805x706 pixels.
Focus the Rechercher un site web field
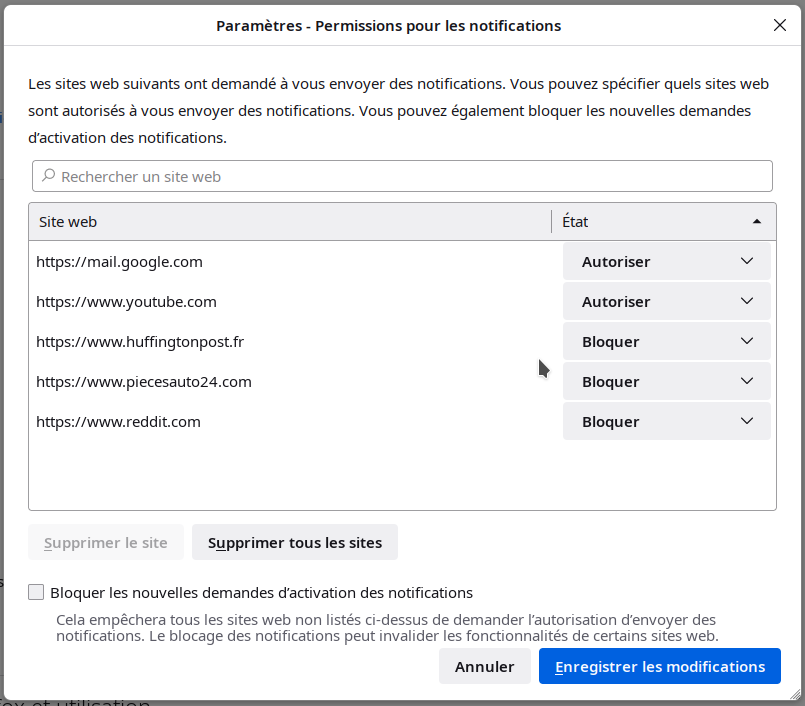410,176
